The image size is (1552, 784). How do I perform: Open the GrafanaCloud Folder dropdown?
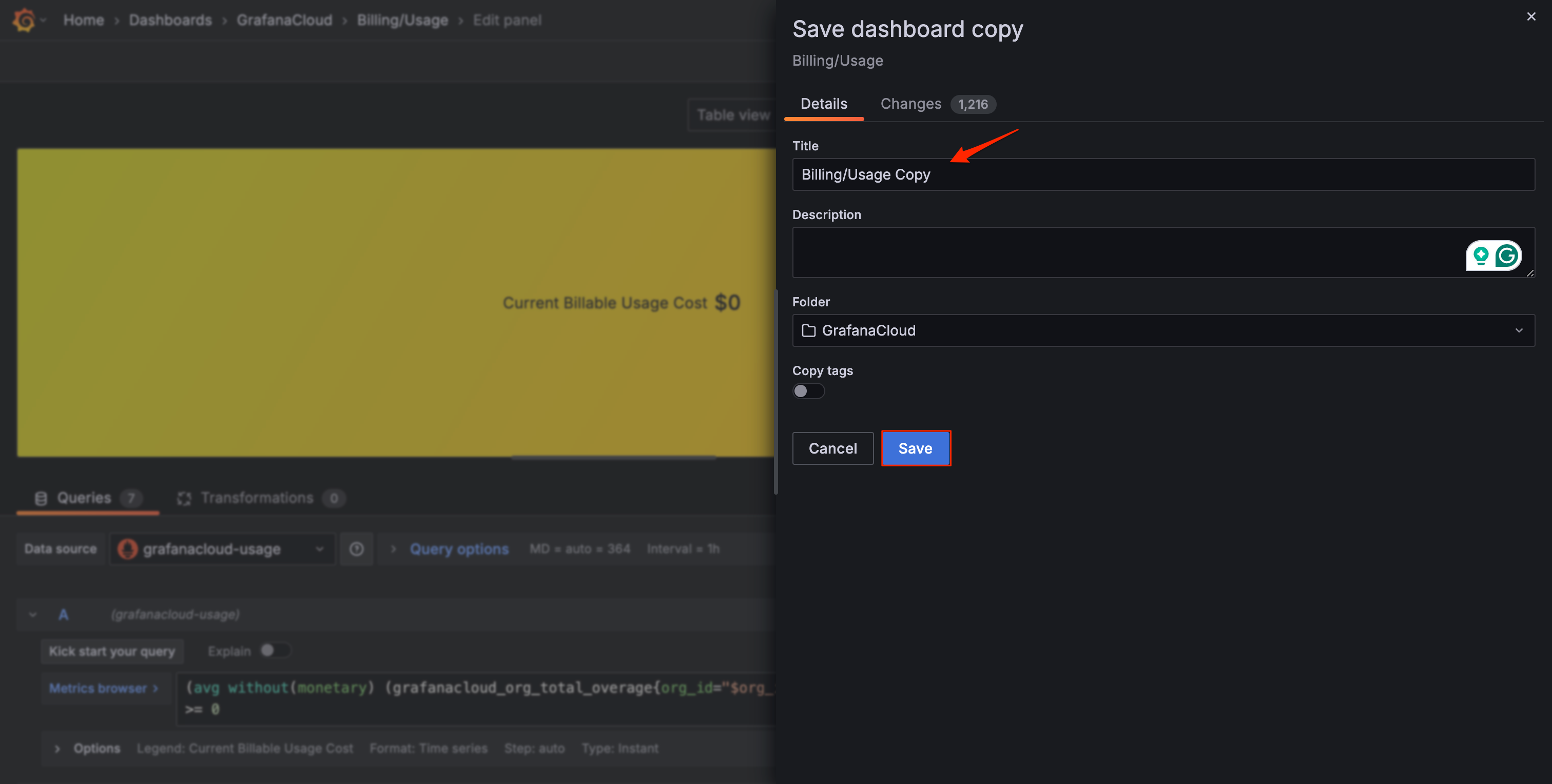pos(1163,330)
